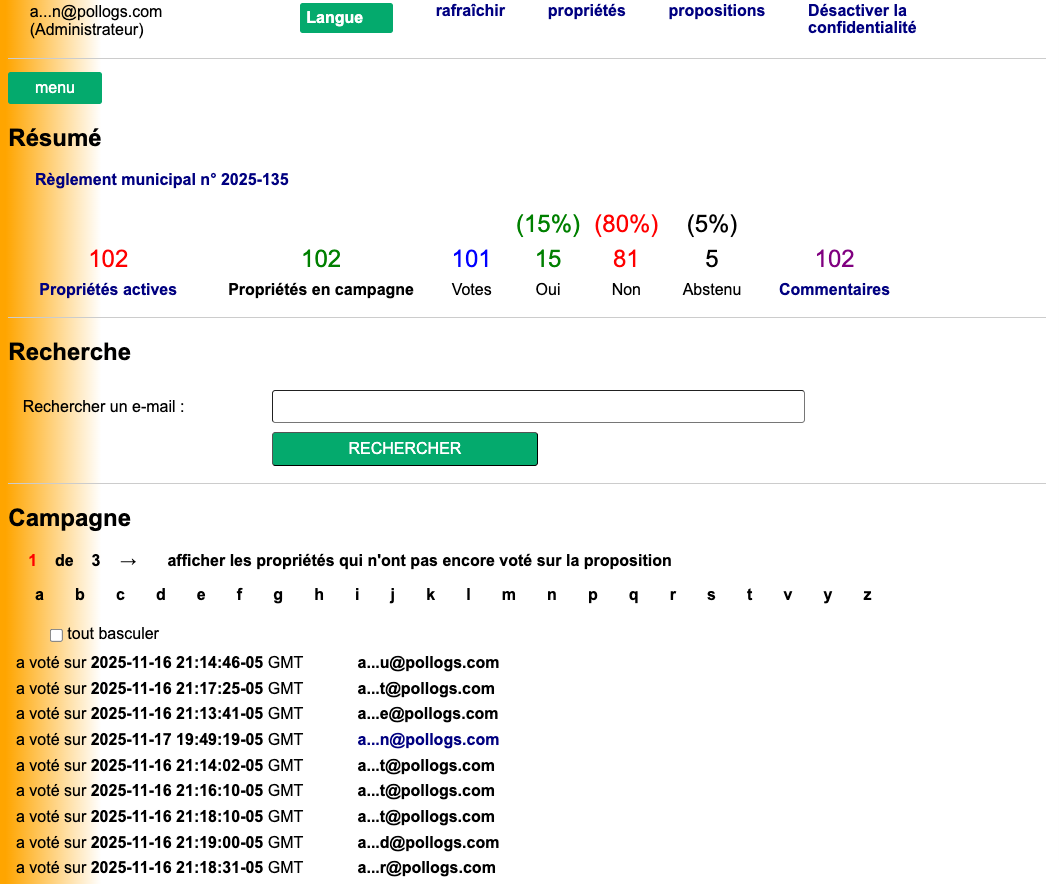The height and width of the screenshot is (884, 1059).
Task: Click the next page arrow in Campagne
Action: [x=128, y=561]
